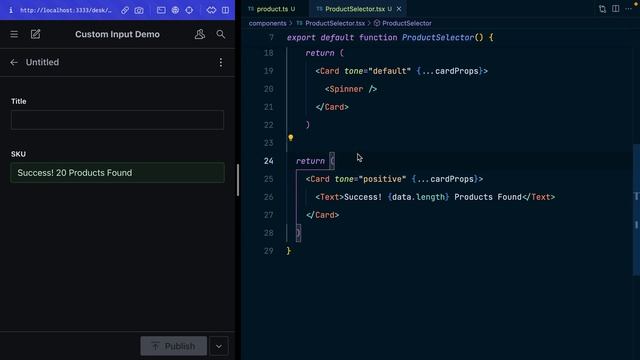Open in browser via the globe icon
640x360 pixels.
[175, 10]
